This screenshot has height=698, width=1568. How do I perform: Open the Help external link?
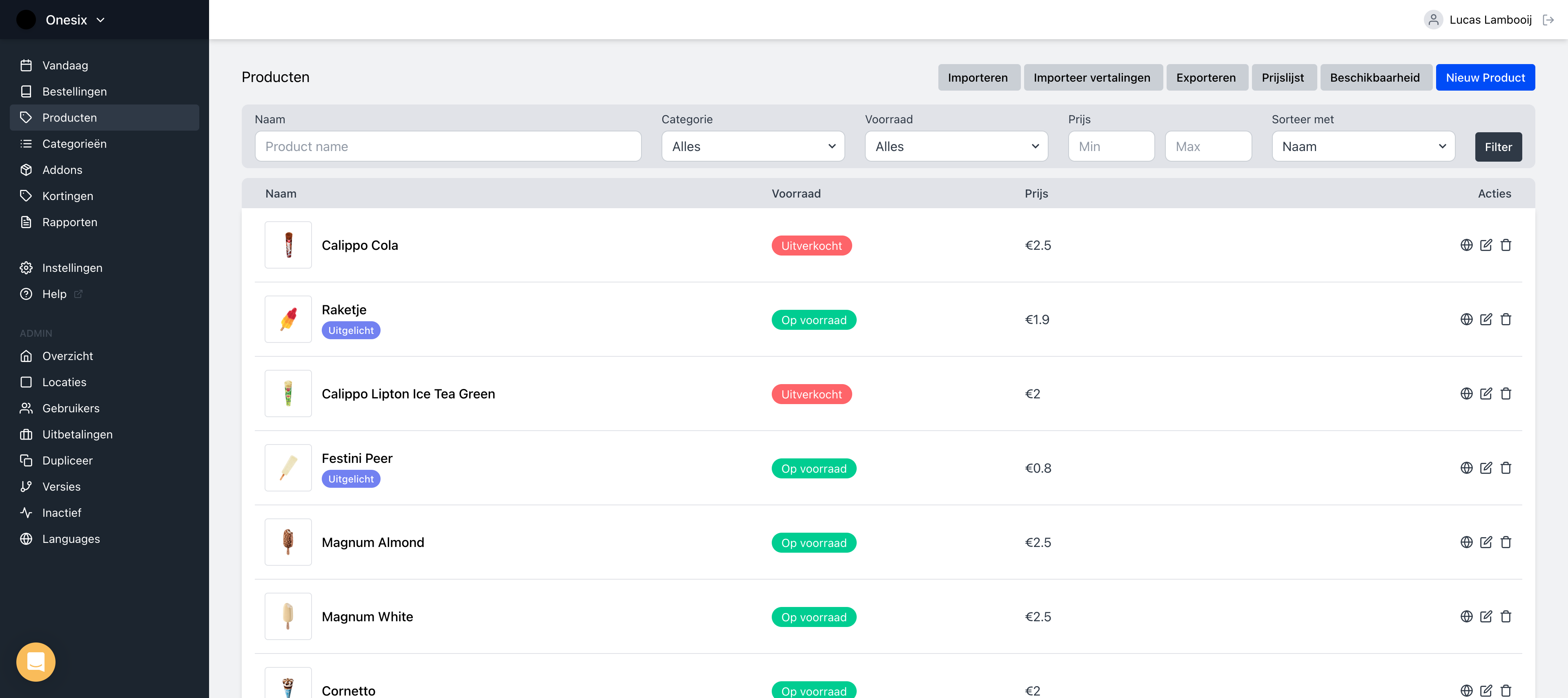pyautogui.click(x=104, y=294)
